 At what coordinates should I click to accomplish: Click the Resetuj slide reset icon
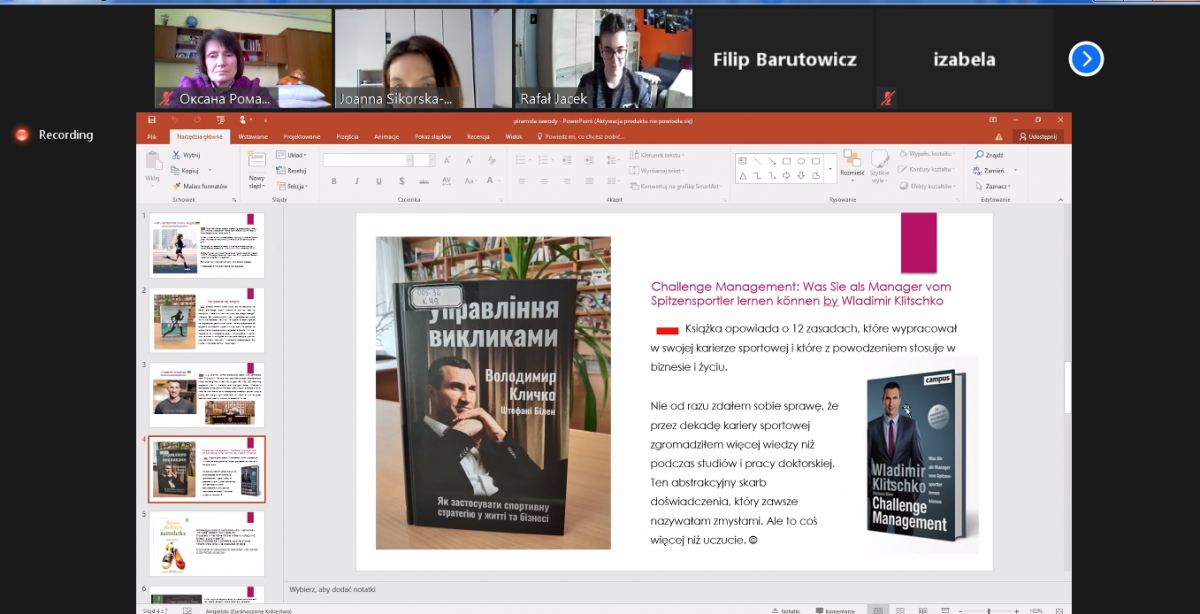coord(282,171)
